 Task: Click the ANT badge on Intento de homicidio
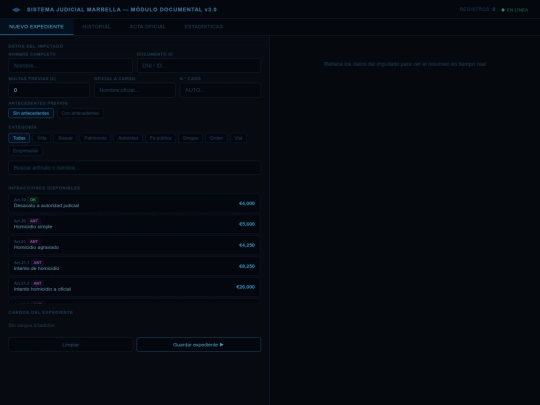[38, 263]
